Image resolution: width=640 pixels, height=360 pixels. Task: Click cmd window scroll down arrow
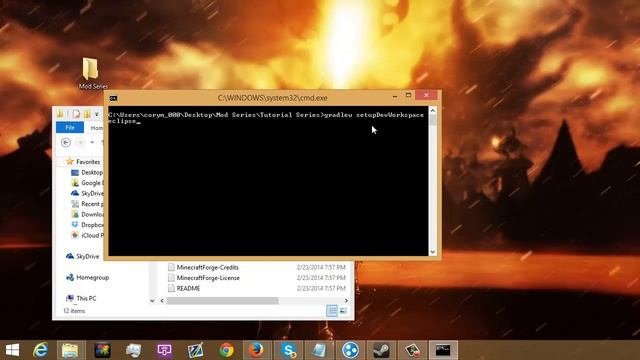point(433,252)
